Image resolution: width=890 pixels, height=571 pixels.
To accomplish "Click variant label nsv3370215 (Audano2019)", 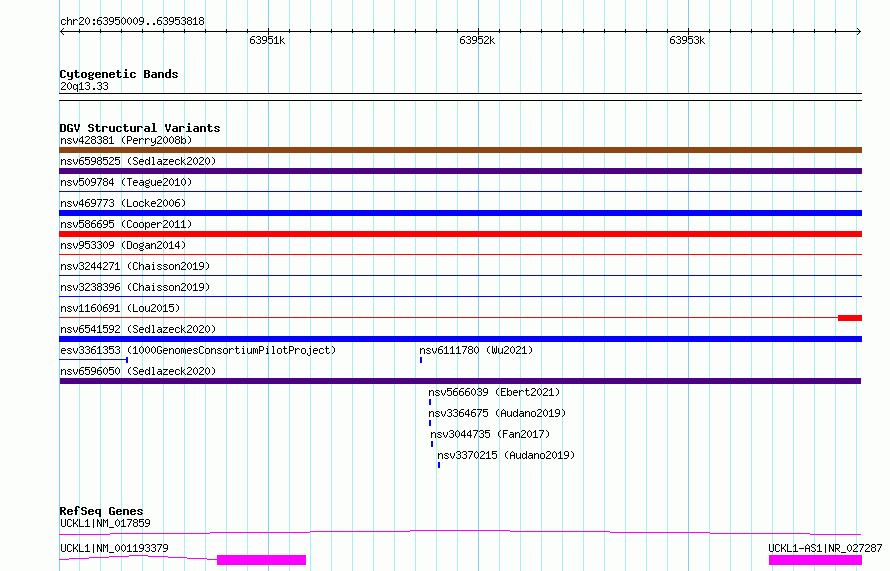I will click(506, 455).
